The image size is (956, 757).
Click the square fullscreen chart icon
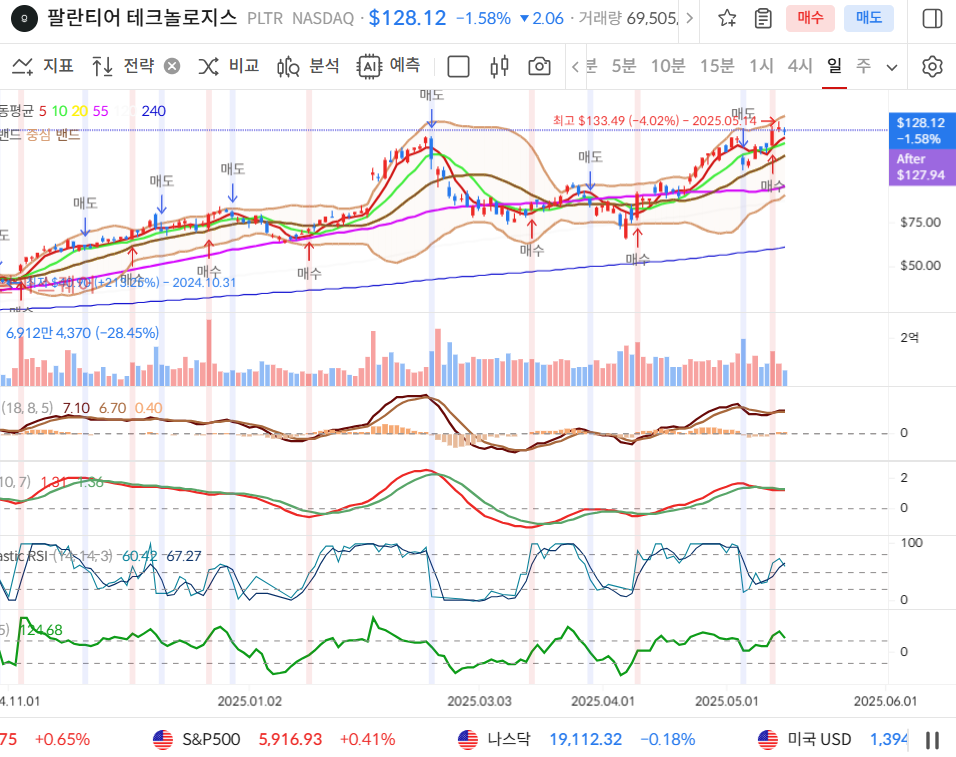coord(458,66)
